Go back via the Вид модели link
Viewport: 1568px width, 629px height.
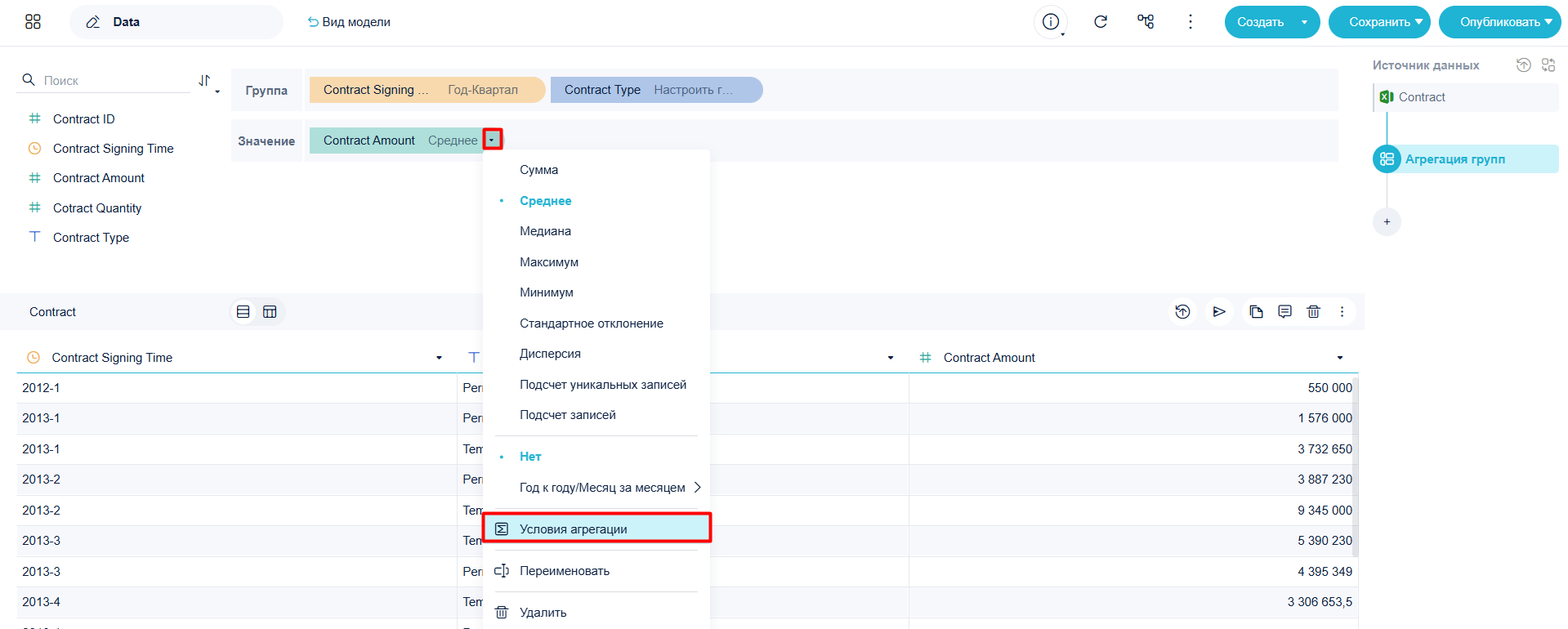coord(349,22)
